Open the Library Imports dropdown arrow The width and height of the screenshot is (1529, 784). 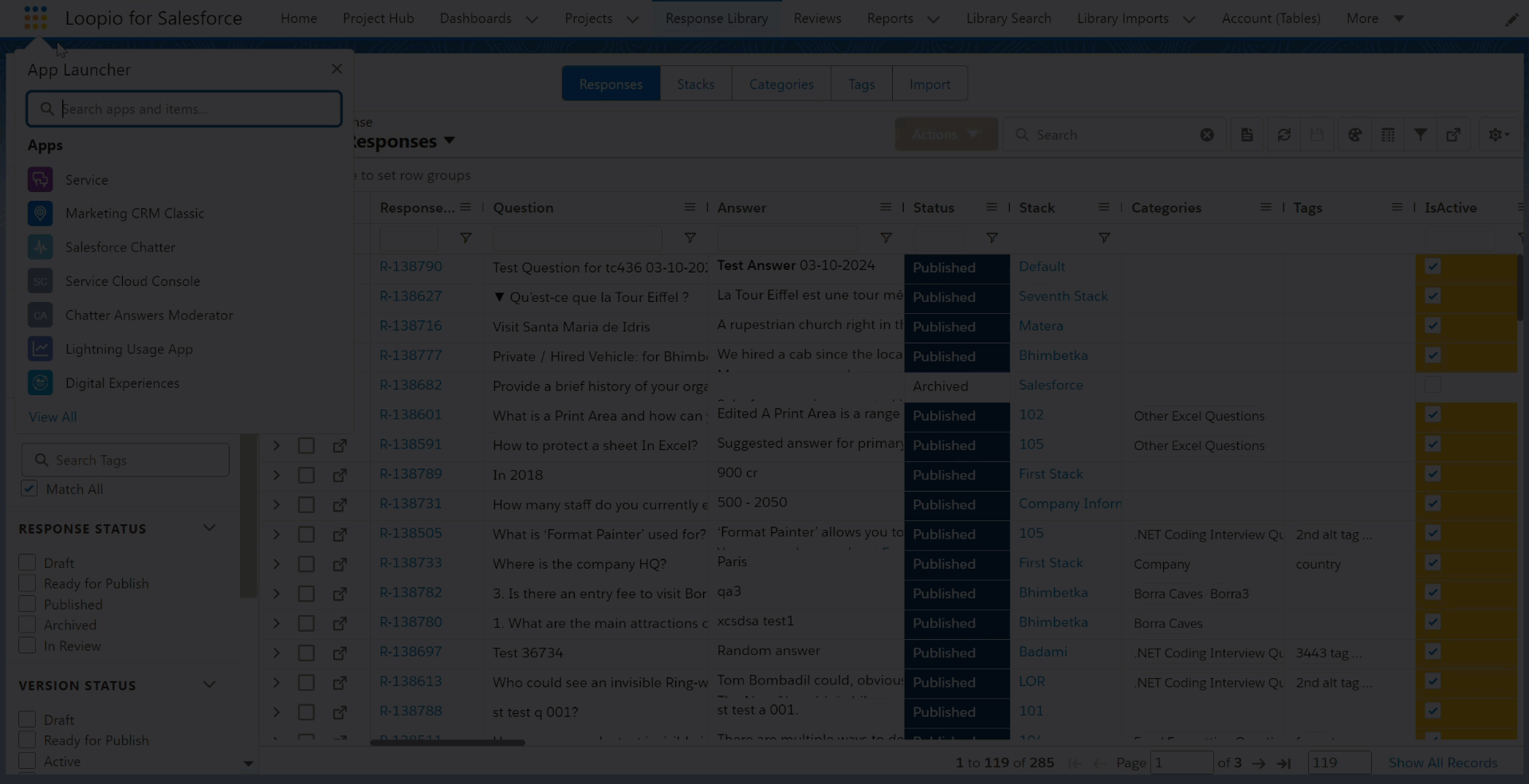click(x=1189, y=19)
